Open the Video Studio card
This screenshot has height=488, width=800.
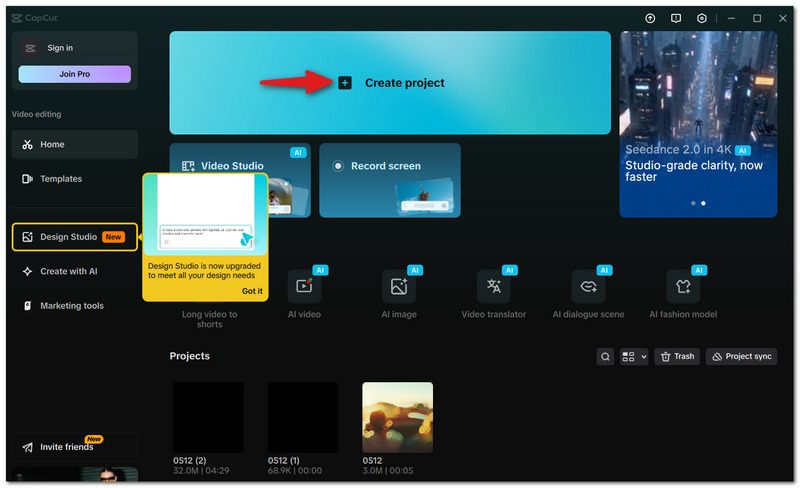coord(240,180)
